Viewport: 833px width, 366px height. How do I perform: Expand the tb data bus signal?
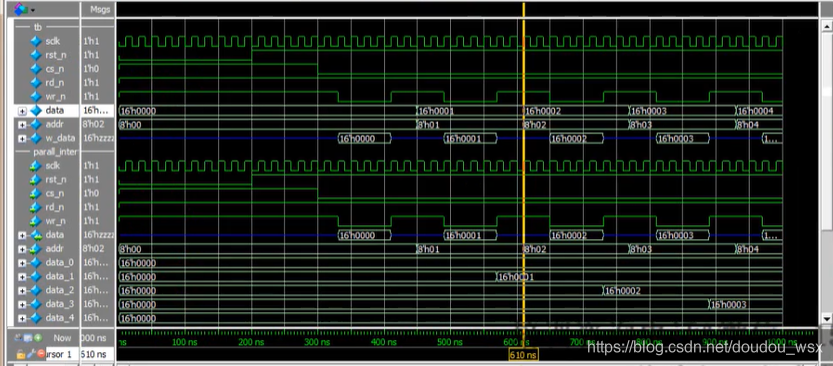(22, 111)
